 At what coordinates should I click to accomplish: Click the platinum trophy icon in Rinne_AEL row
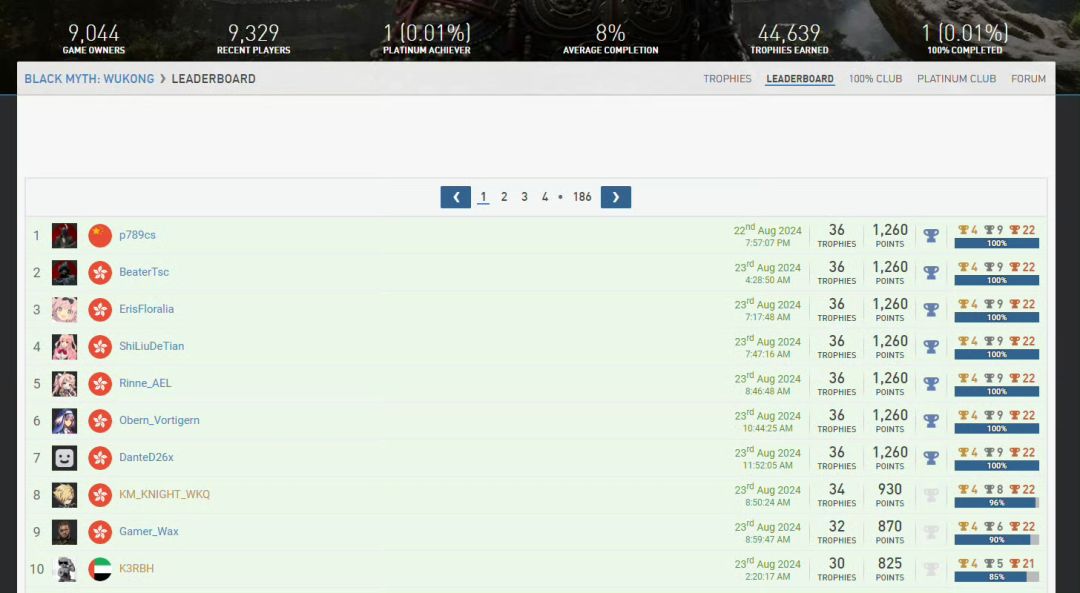tap(931, 384)
